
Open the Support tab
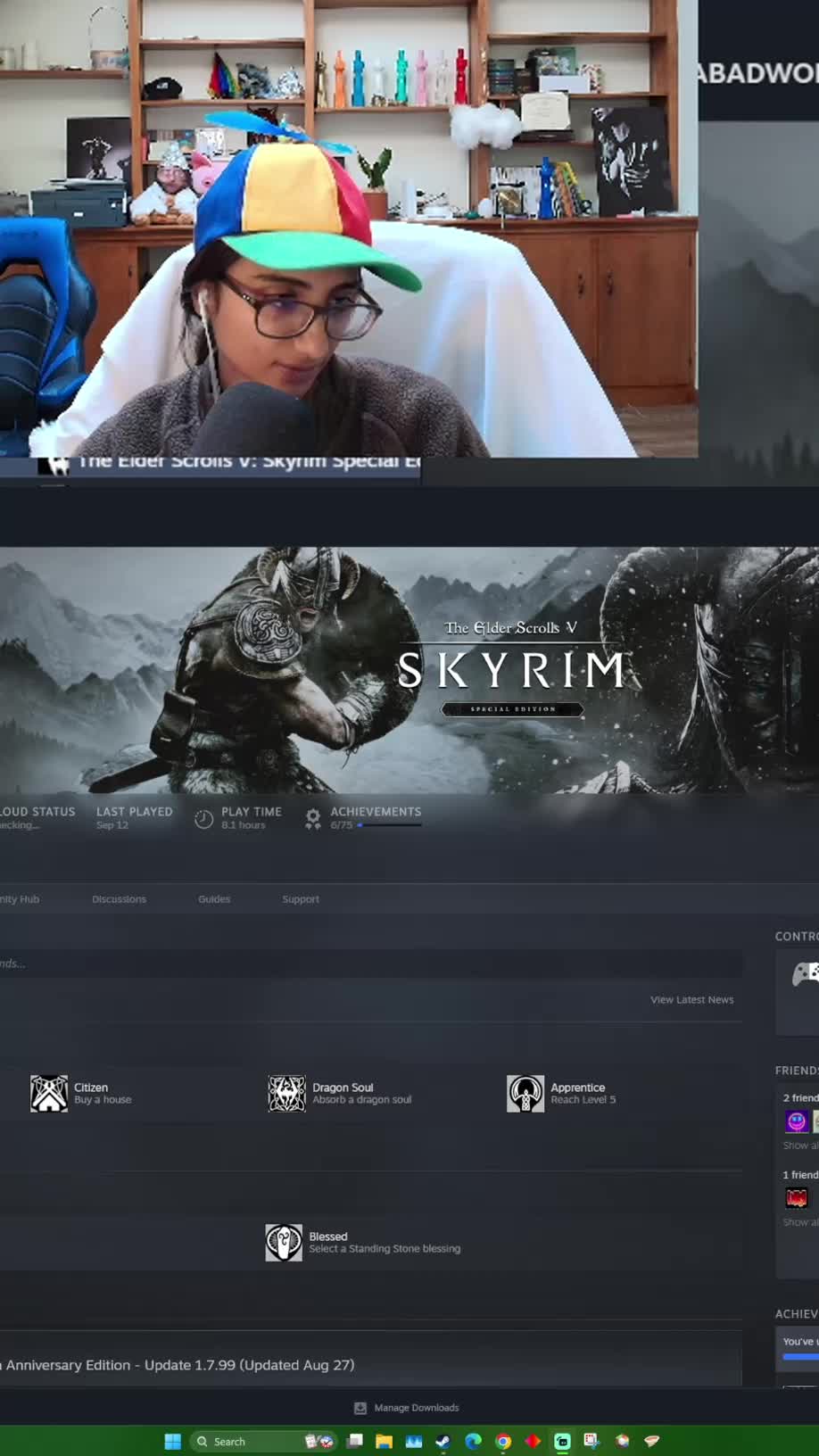[x=301, y=899]
